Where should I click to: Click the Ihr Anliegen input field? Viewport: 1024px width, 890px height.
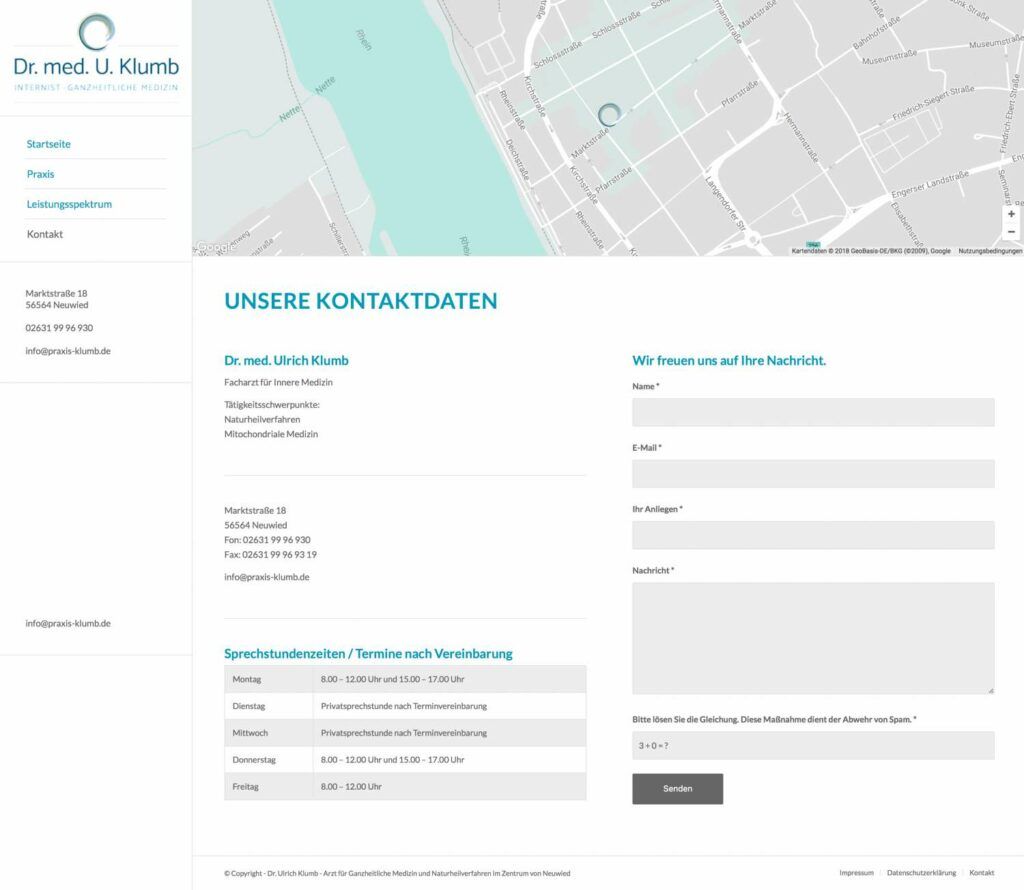pos(813,535)
